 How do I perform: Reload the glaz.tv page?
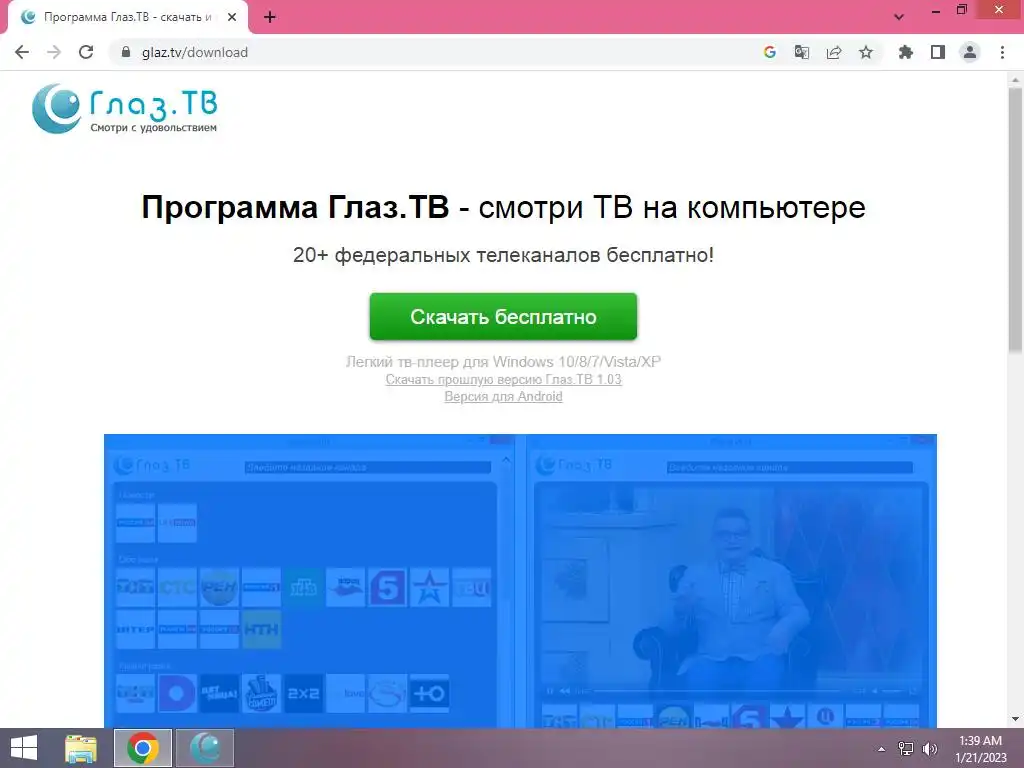click(x=86, y=52)
